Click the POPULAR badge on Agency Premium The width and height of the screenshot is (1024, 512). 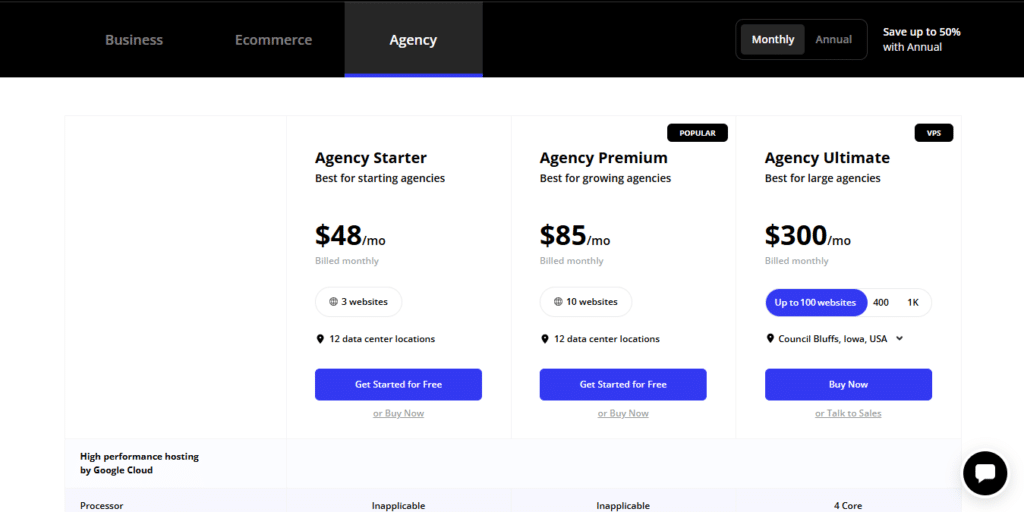coord(697,133)
